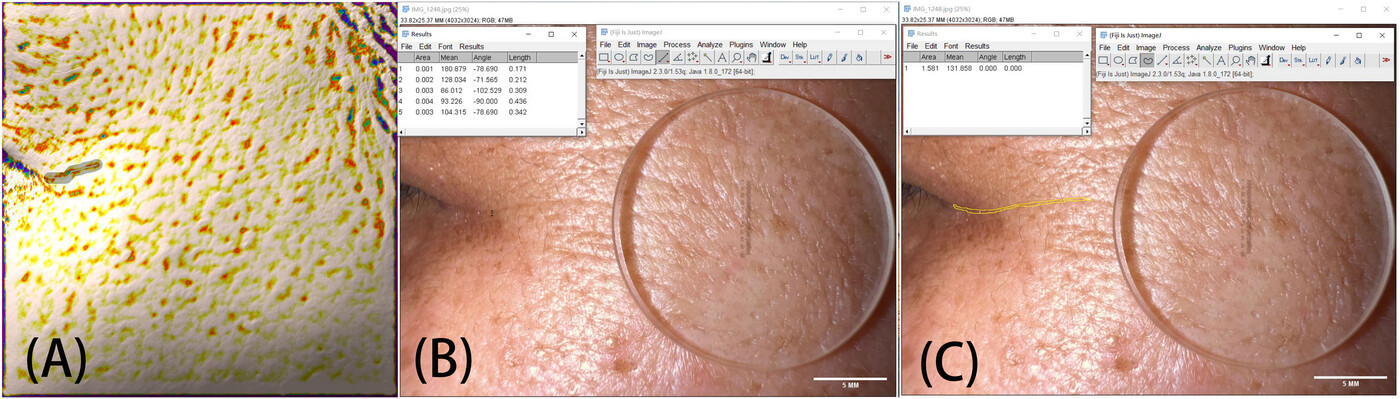
Task: Select the Oval selection tool in panel C
Action: click(x=1118, y=60)
